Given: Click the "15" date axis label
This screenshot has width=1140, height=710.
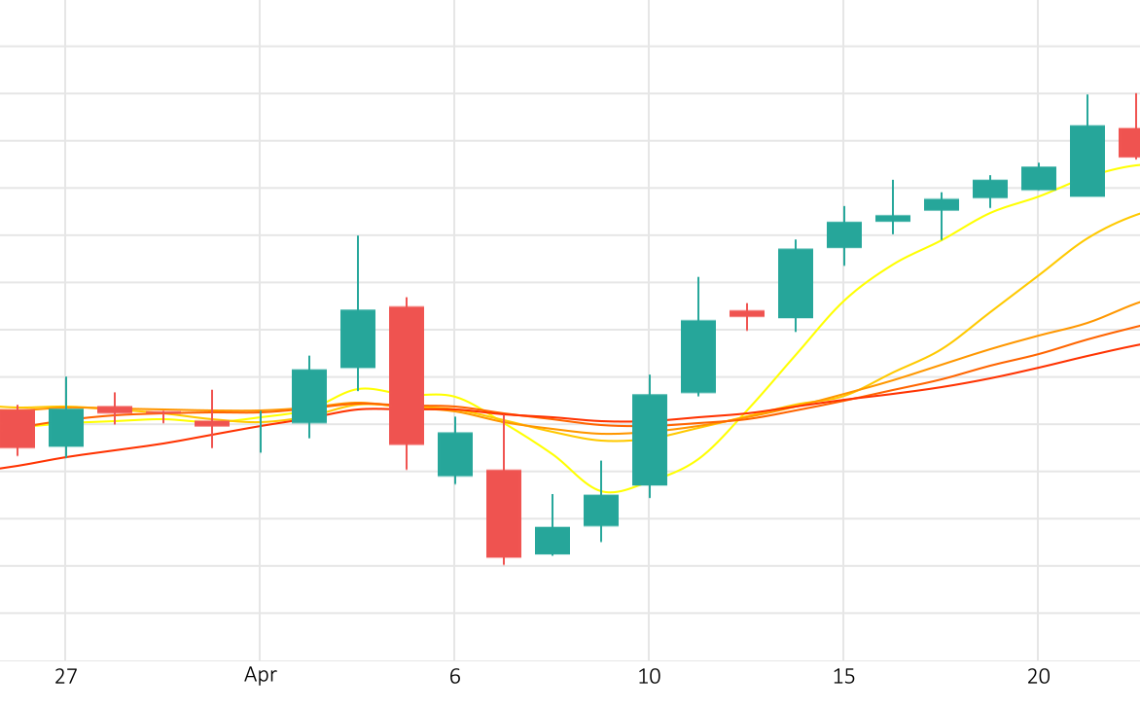Looking at the screenshot, I should (x=844, y=677).
